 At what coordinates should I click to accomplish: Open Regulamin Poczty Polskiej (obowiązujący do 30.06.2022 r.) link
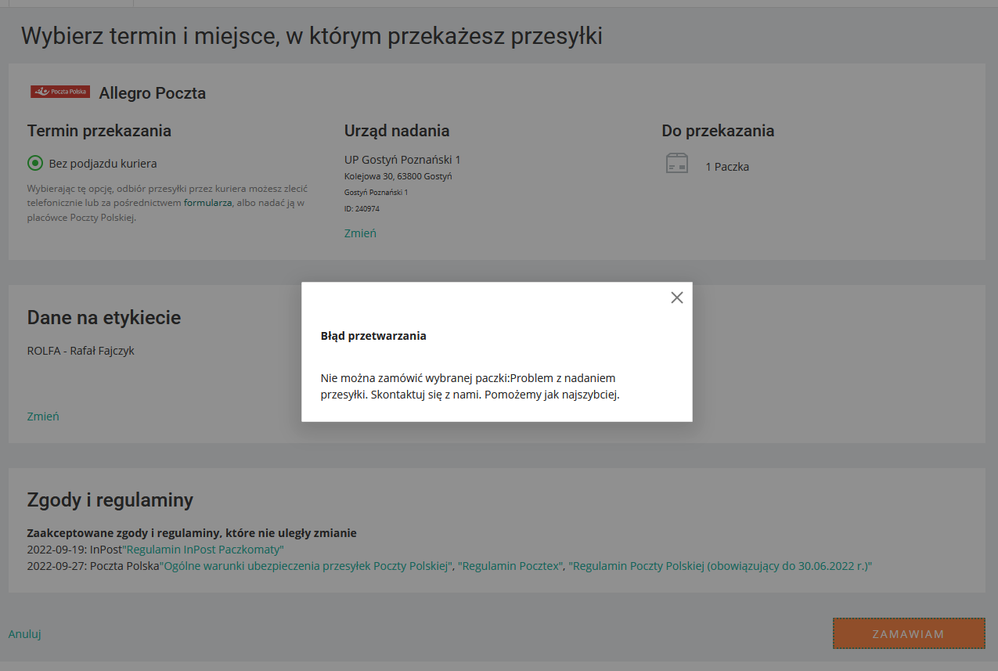tap(720, 566)
